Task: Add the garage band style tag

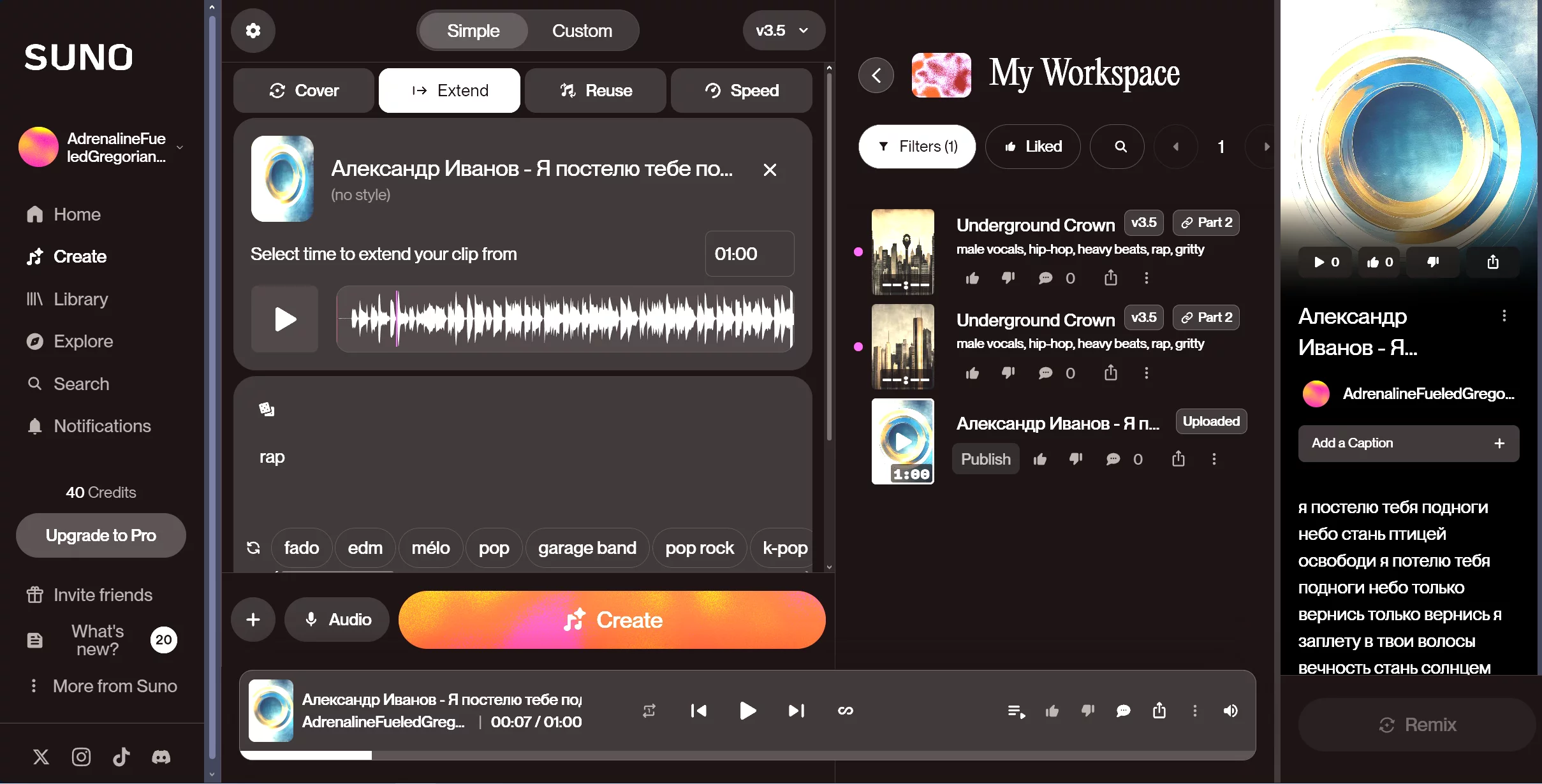Action: tap(587, 548)
